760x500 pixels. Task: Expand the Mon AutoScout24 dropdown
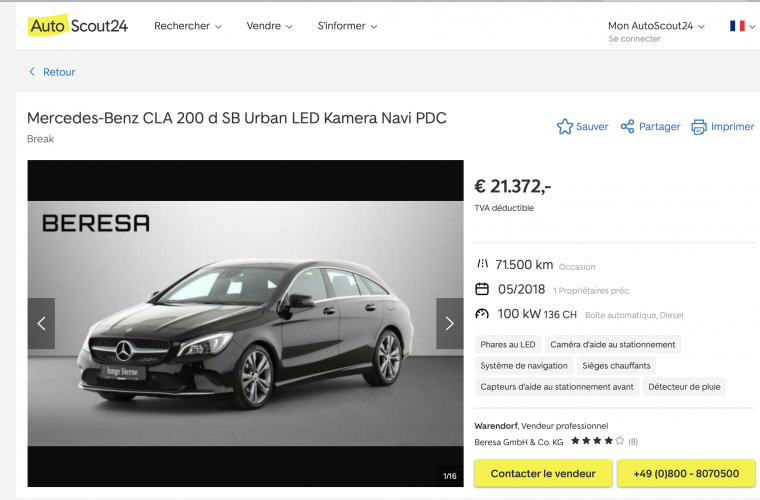(x=656, y=26)
